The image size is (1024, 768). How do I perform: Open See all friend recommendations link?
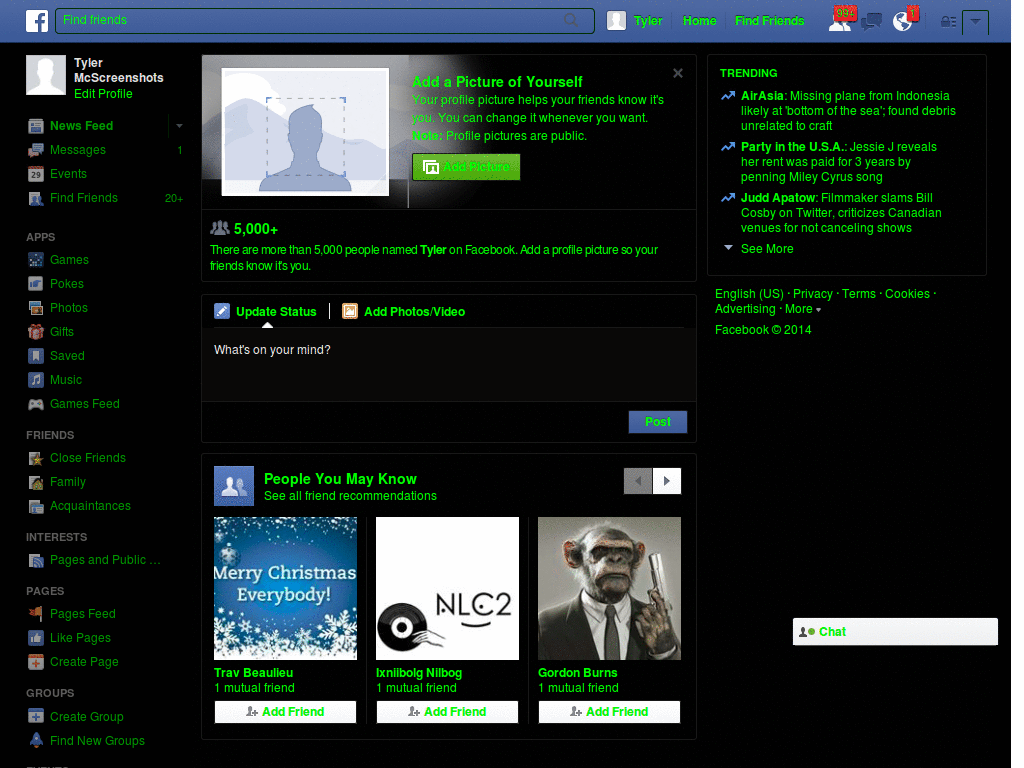pos(350,496)
